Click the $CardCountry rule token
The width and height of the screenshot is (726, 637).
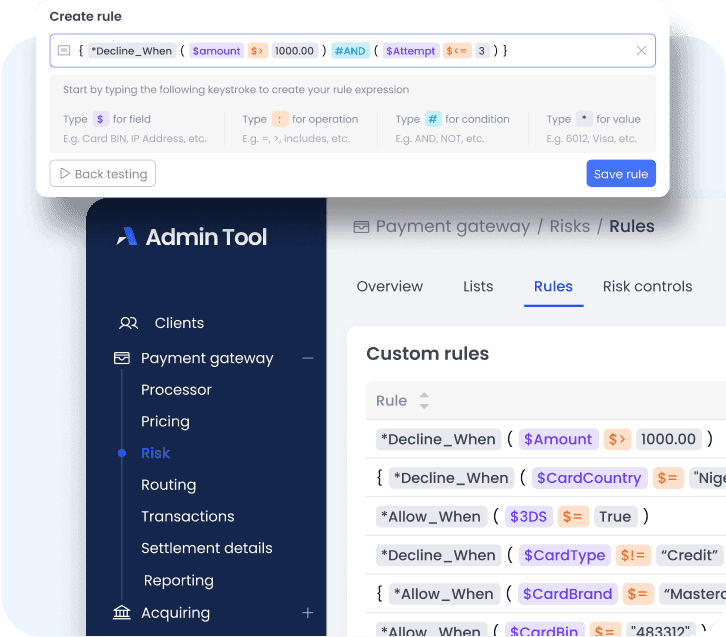(x=589, y=478)
